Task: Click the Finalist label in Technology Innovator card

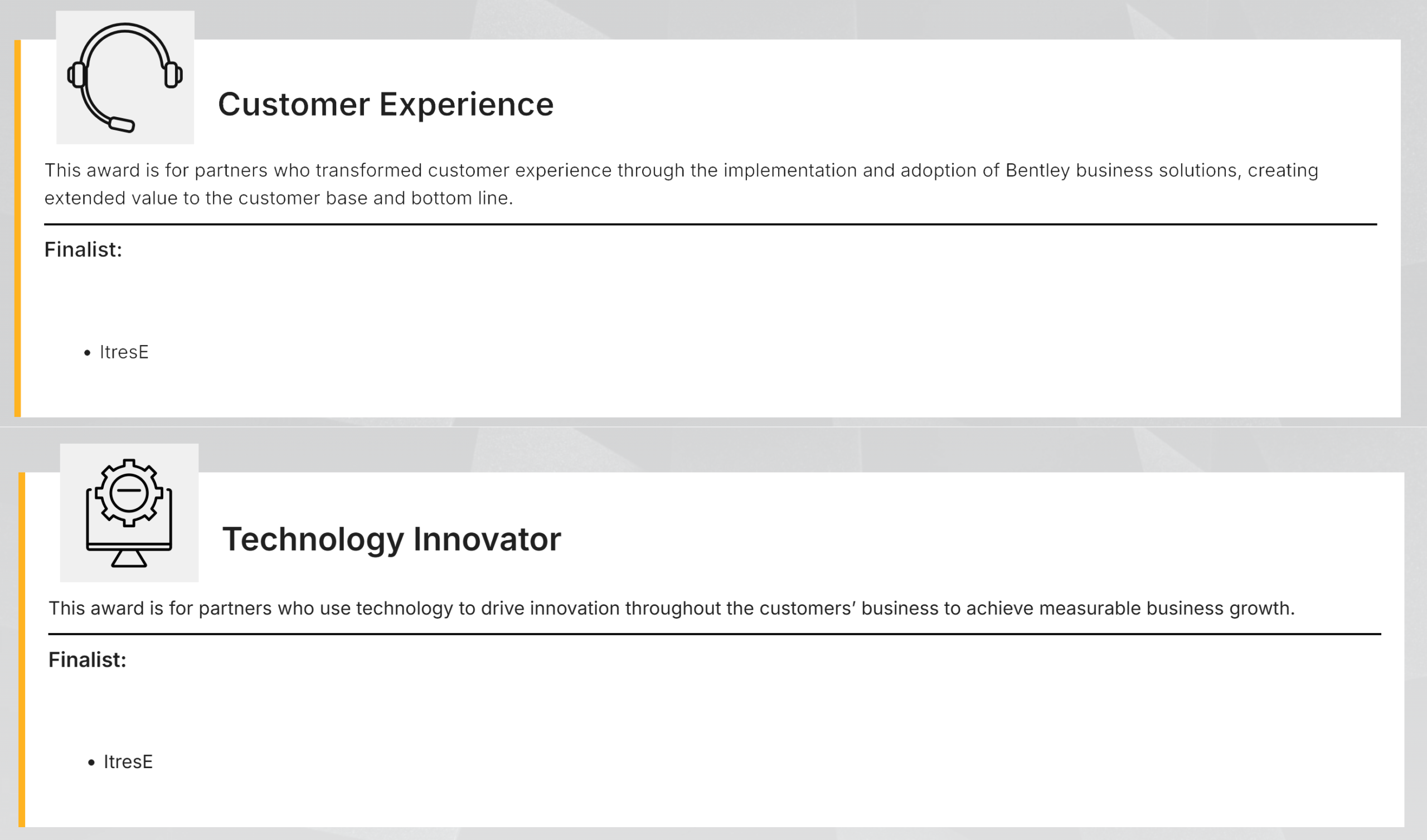Action: 87,659
